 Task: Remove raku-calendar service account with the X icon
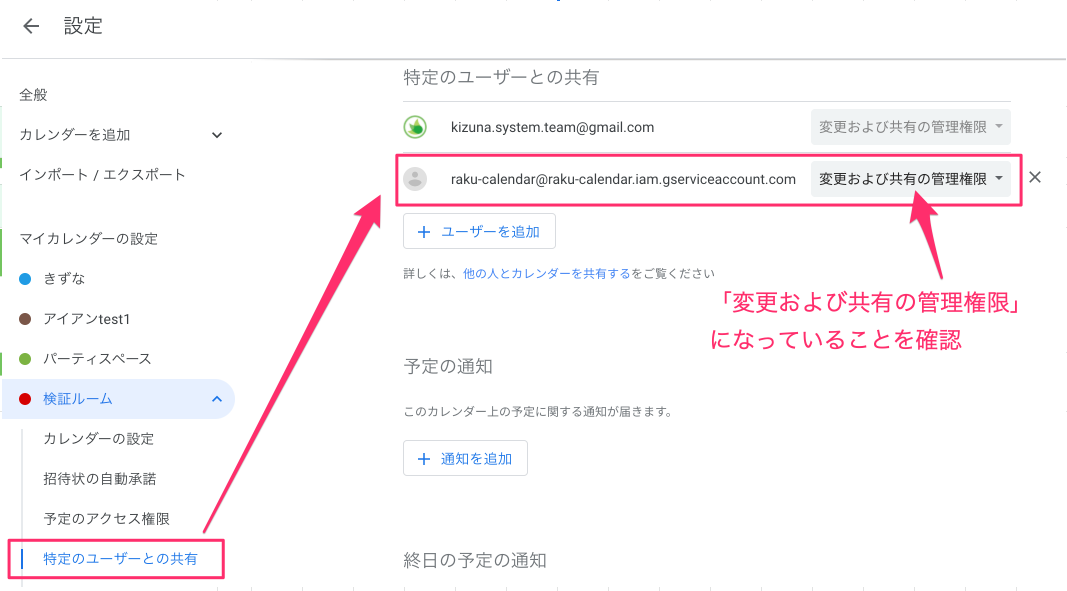(x=1035, y=178)
